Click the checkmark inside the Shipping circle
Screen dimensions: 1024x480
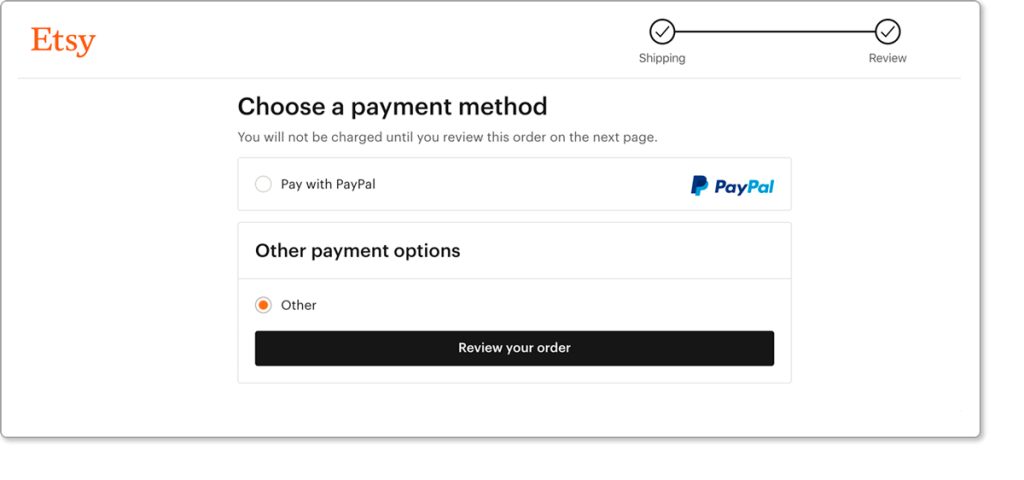point(662,31)
